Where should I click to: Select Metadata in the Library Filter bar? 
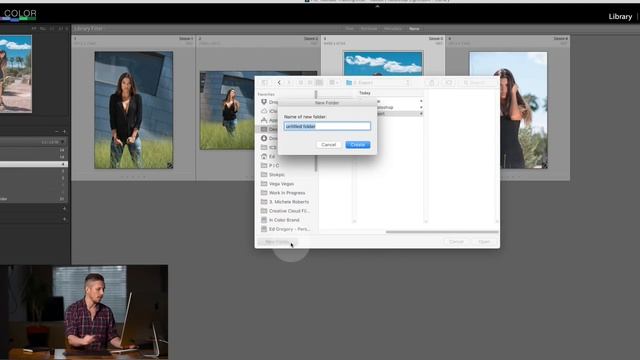tap(393, 29)
